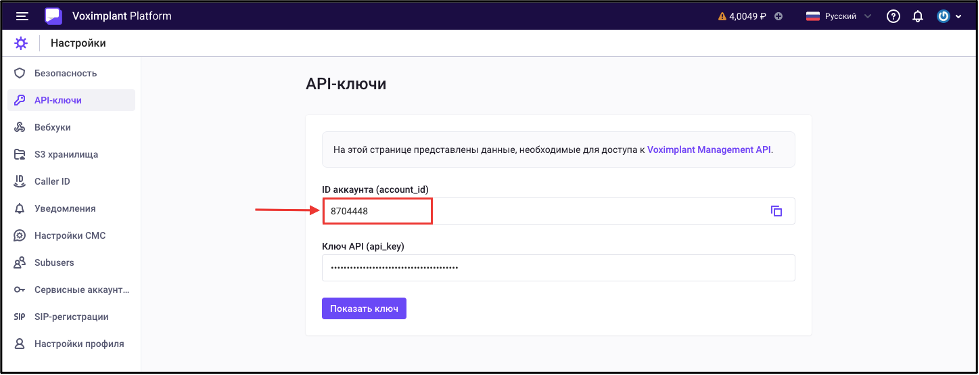Expand the user account menu chevron

click(958, 17)
